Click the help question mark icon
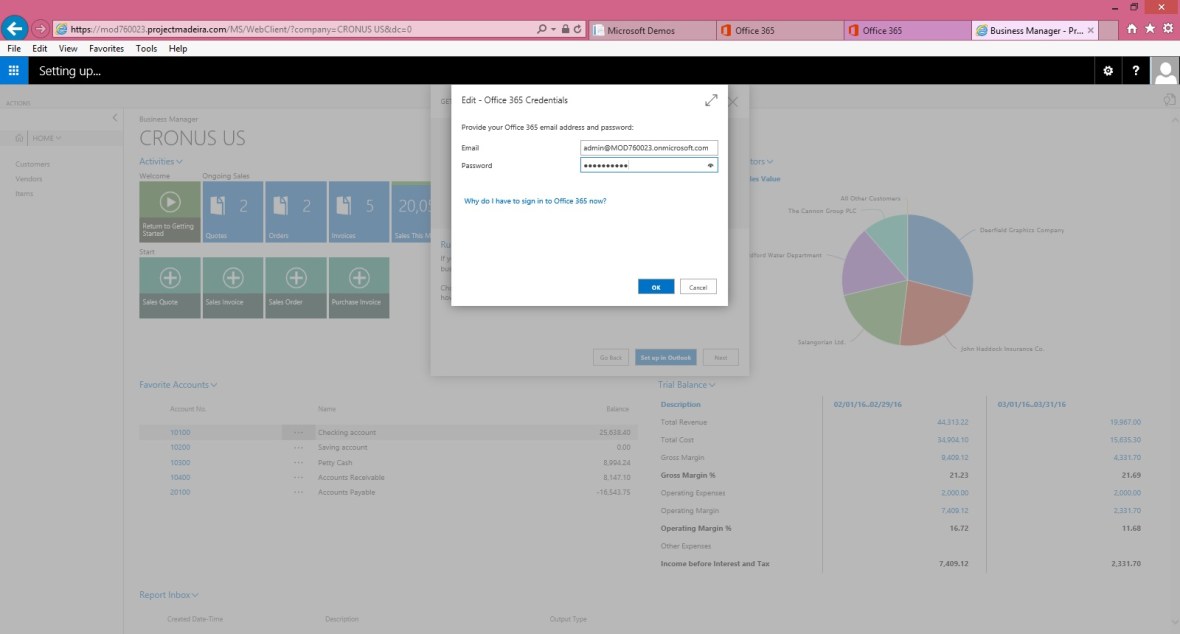Screen dimensions: 1180x634 point(1136,71)
